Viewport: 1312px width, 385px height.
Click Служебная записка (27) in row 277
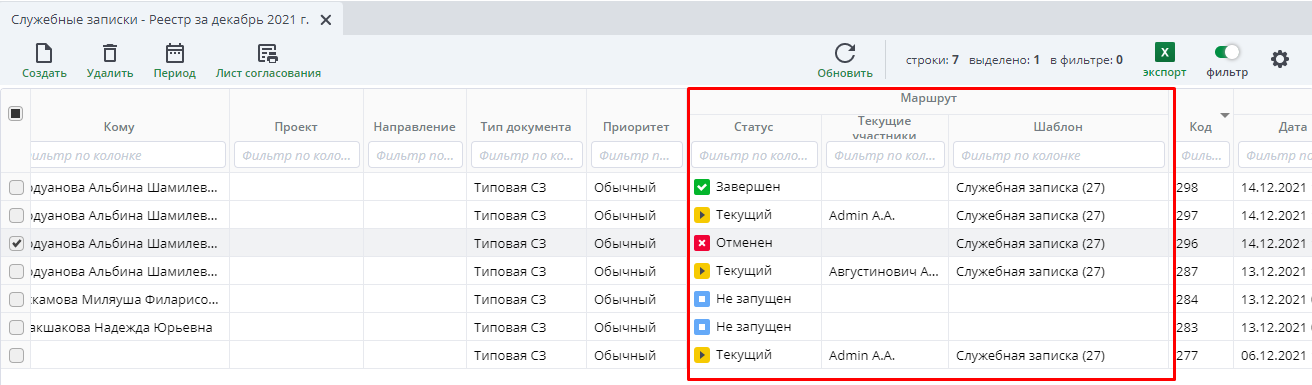tap(1030, 355)
